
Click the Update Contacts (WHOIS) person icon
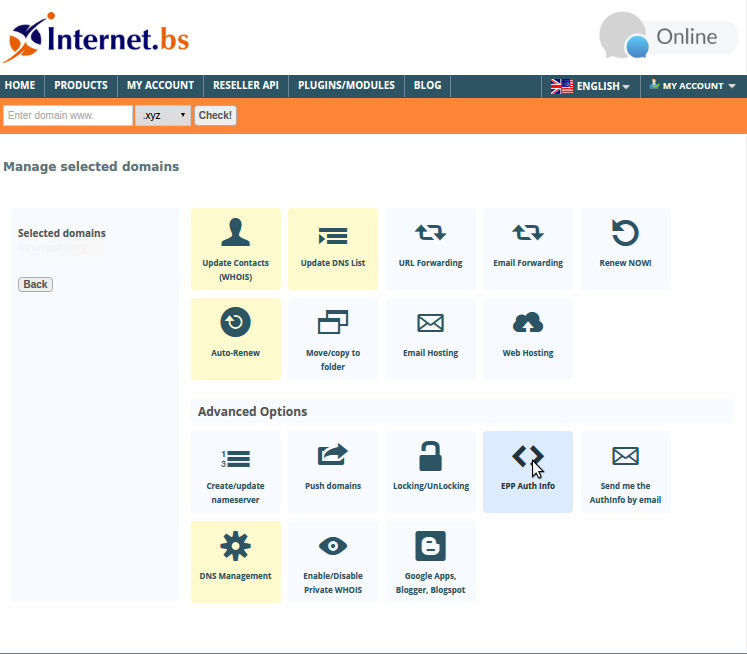click(x=235, y=232)
